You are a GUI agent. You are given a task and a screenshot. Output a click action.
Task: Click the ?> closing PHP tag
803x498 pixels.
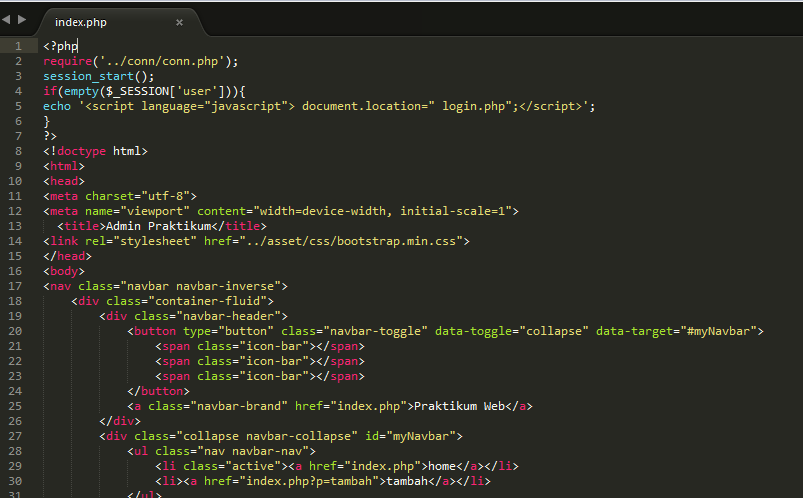(x=50, y=136)
